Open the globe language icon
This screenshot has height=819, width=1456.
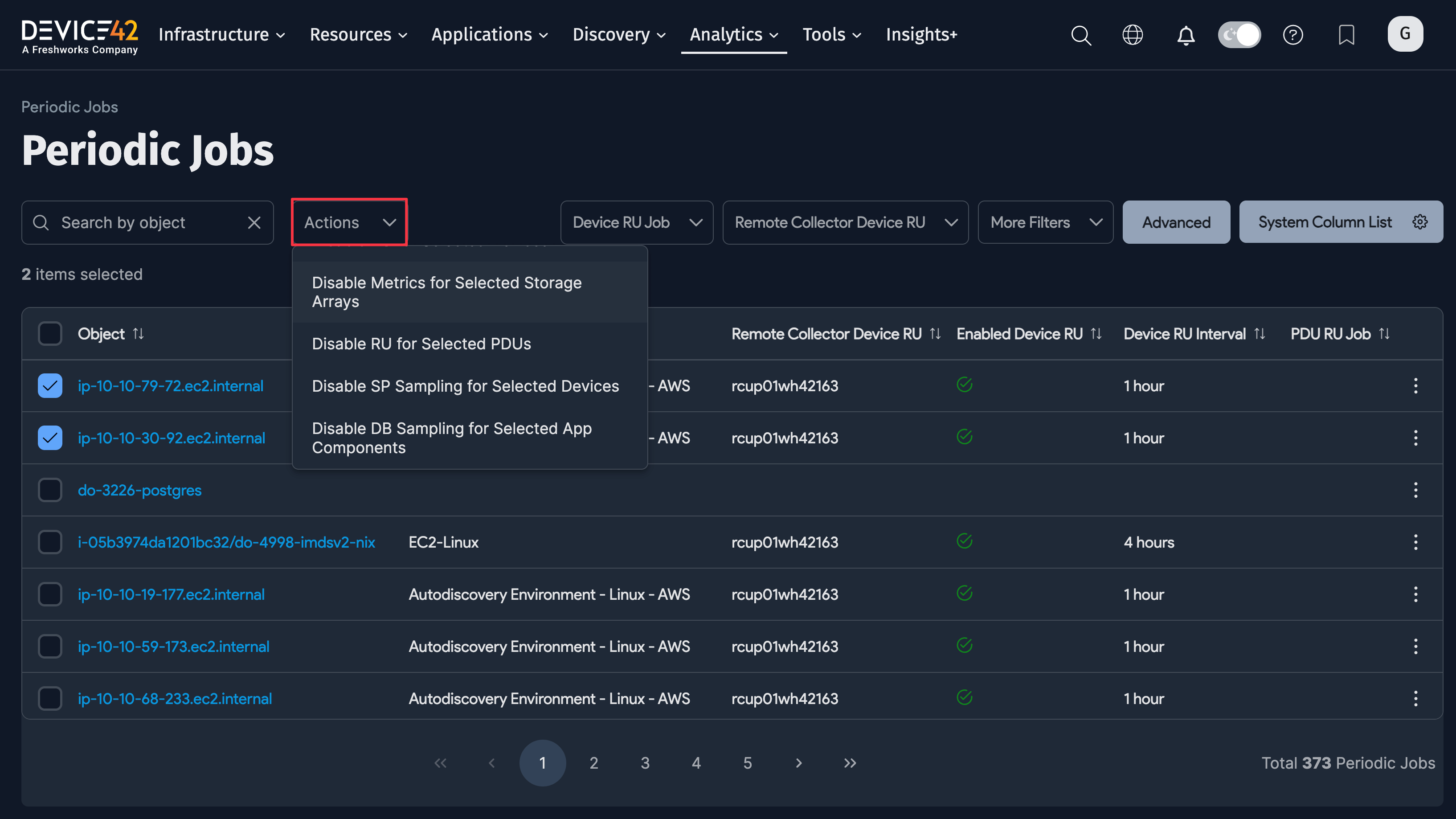(x=1132, y=35)
